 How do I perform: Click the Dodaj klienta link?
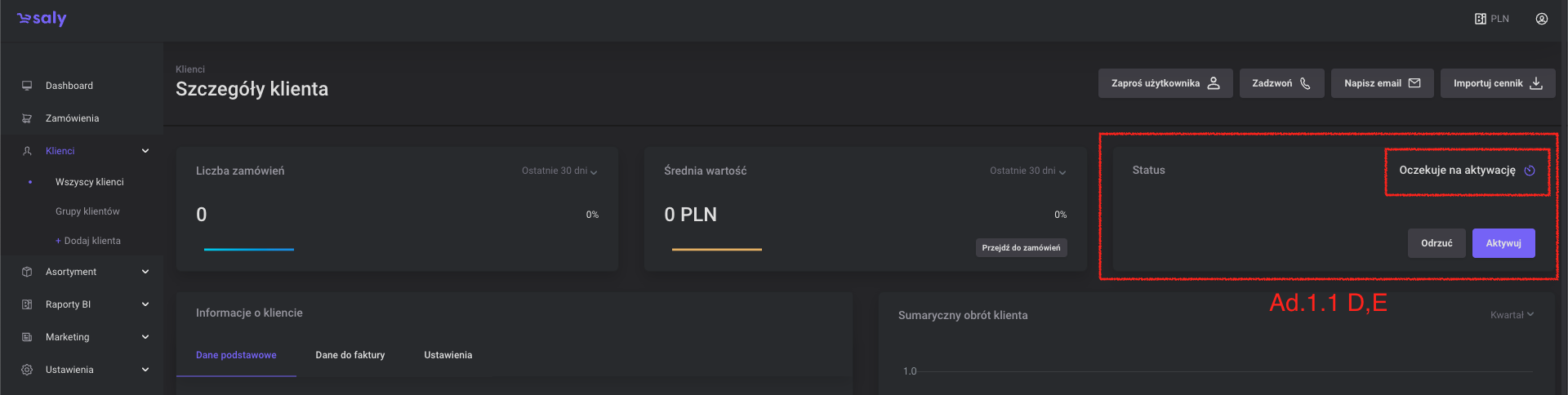point(88,241)
